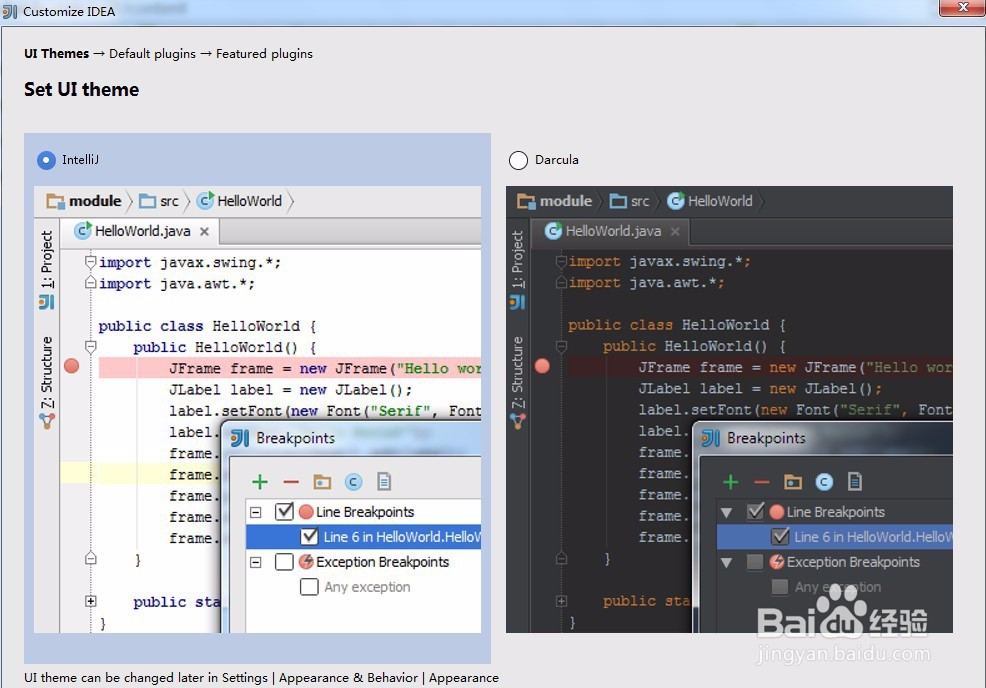Toggle Exception Breakpoints checkbox in IntelliJ preview
The width and height of the screenshot is (986, 688).
284,562
